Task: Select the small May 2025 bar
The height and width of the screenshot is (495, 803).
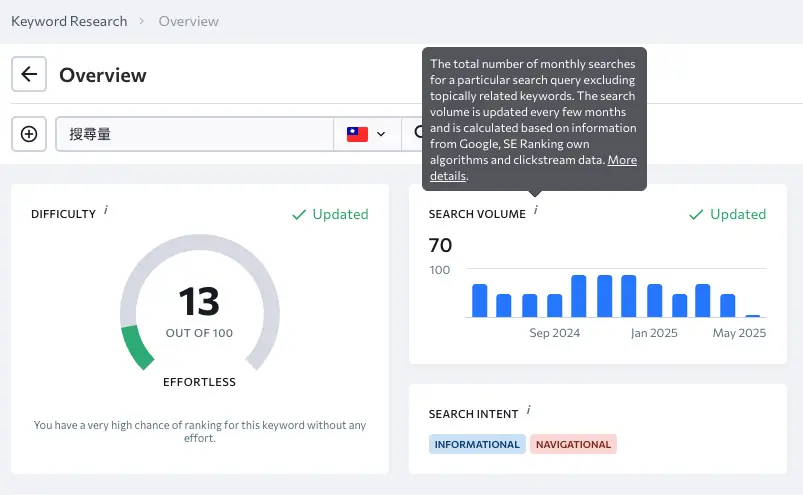Action: pos(753,316)
